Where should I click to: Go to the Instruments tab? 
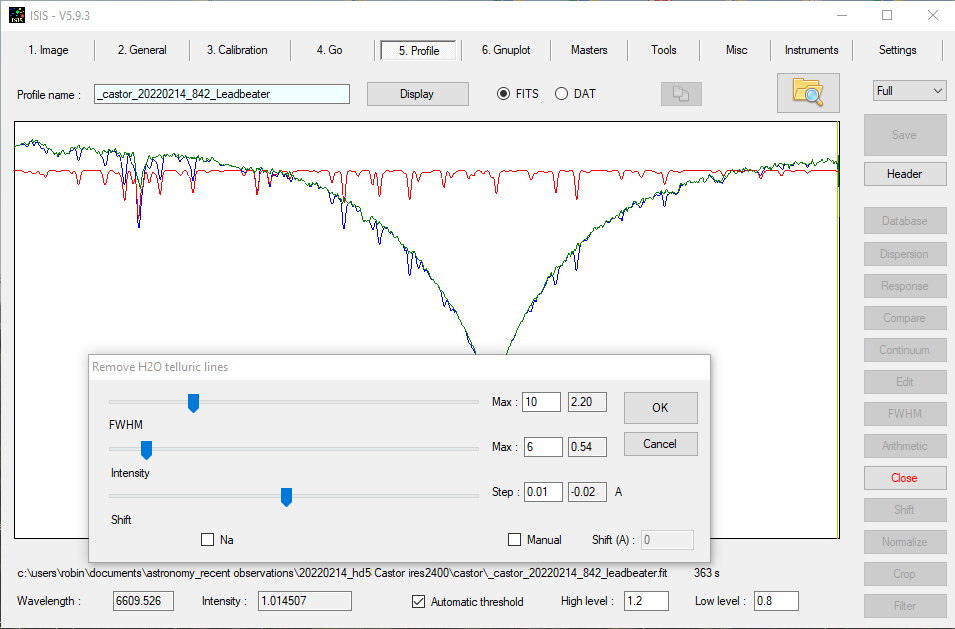click(811, 50)
